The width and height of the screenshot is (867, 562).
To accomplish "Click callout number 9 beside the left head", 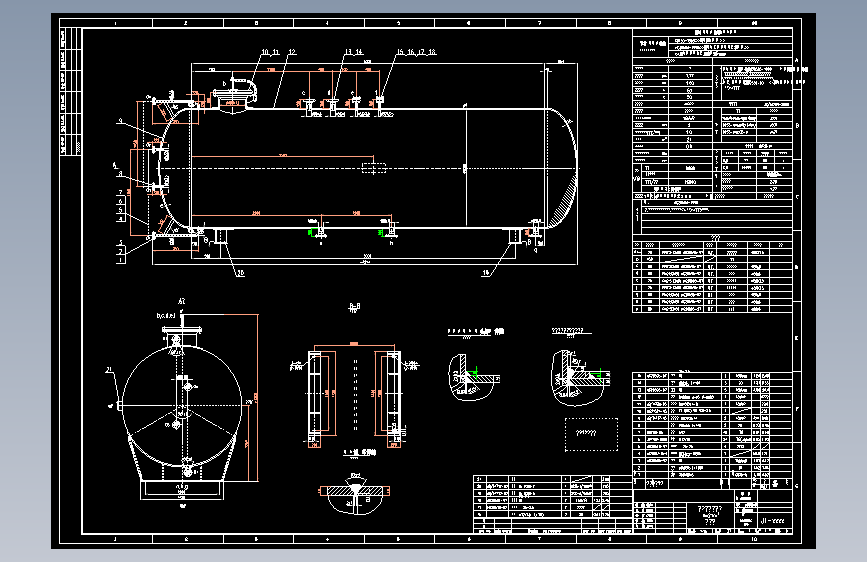I will [x=119, y=121].
